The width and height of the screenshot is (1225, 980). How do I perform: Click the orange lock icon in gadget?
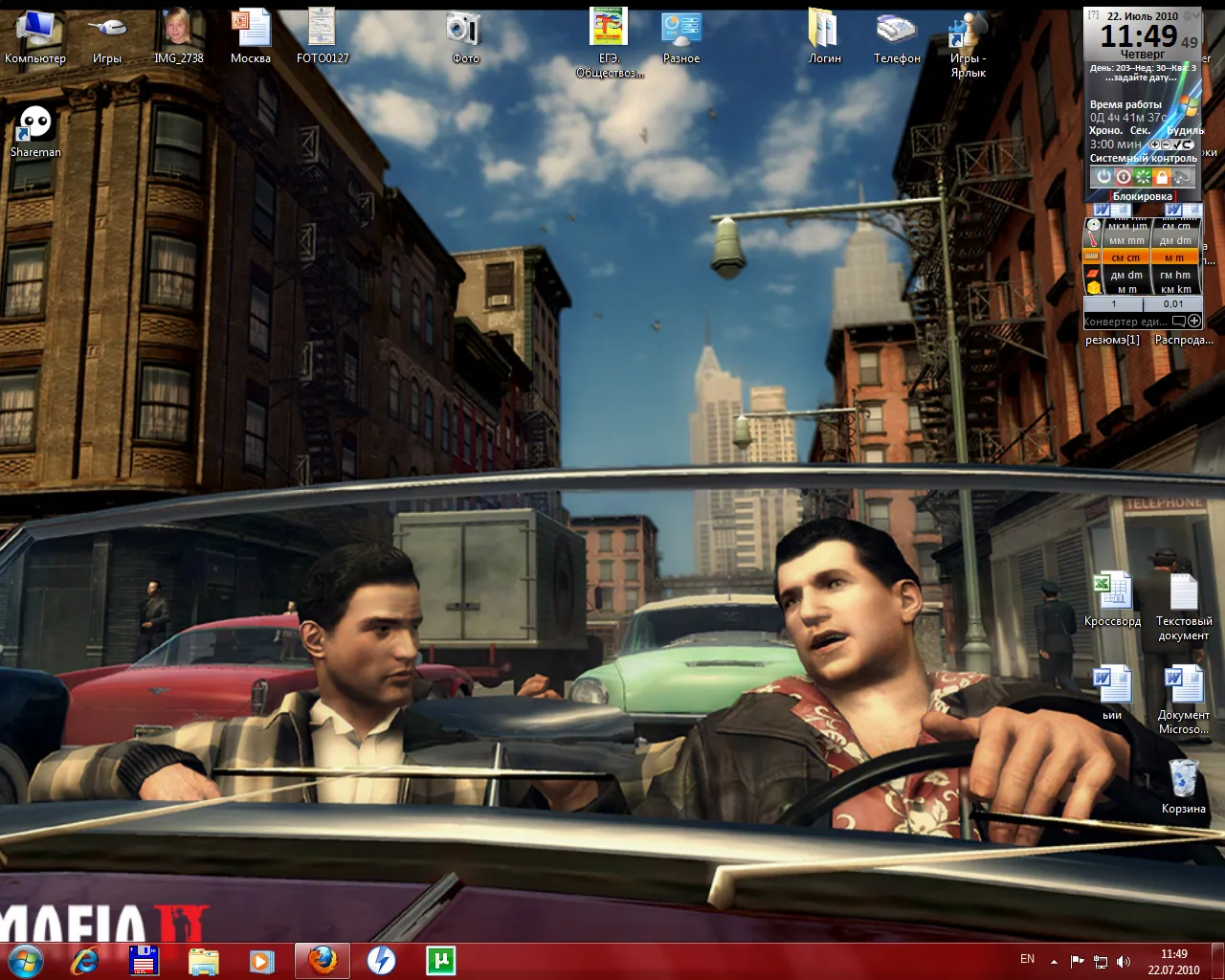click(1162, 177)
